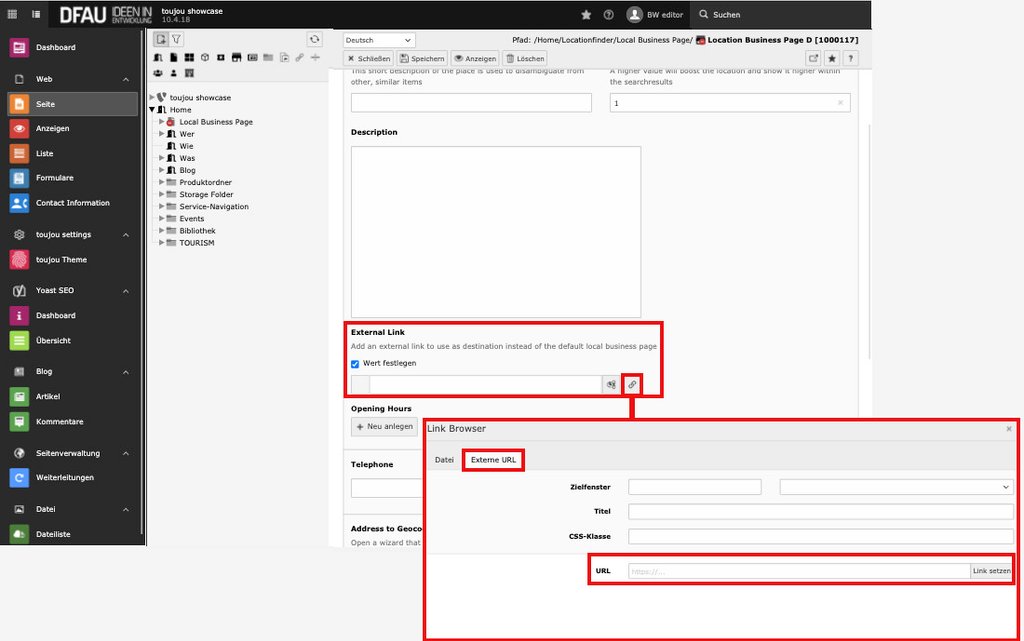This screenshot has width=1024, height=641.
Task: Open the toujou Theme module
Action: pyautogui.click(x=61, y=260)
